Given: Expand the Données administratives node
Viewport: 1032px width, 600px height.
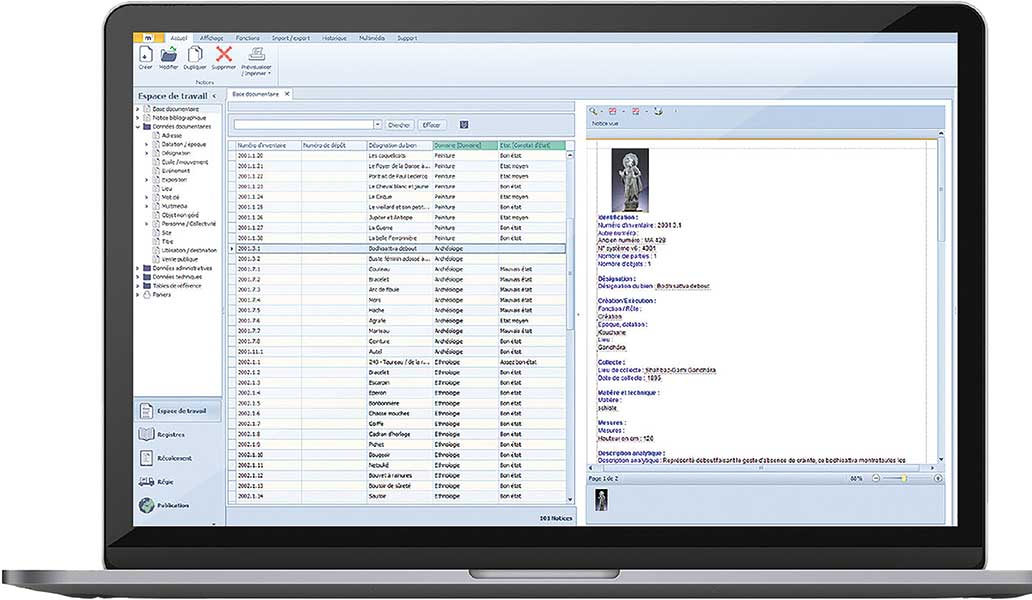Looking at the screenshot, I should coord(138,268).
